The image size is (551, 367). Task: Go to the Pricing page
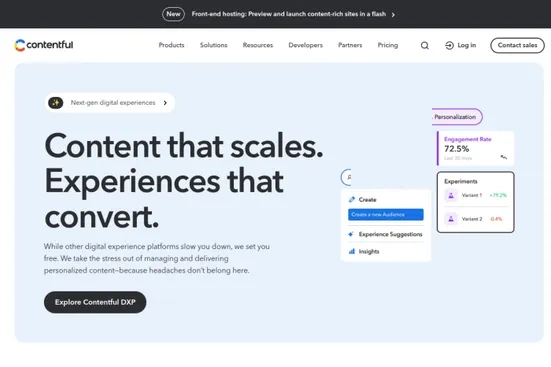click(x=388, y=45)
